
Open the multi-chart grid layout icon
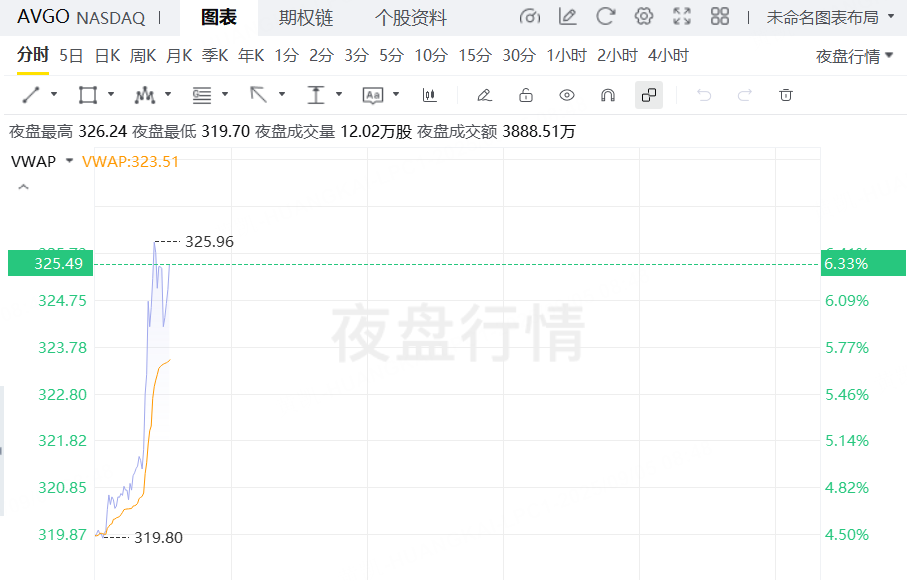click(x=719, y=17)
